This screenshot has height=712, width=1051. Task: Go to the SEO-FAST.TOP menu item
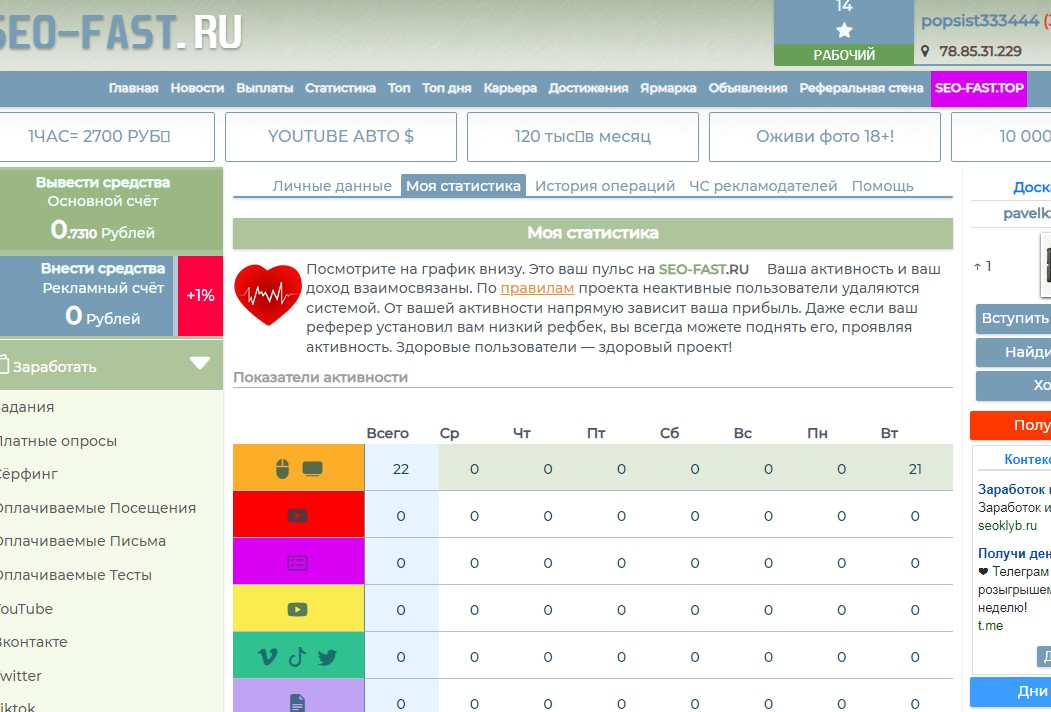click(979, 88)
